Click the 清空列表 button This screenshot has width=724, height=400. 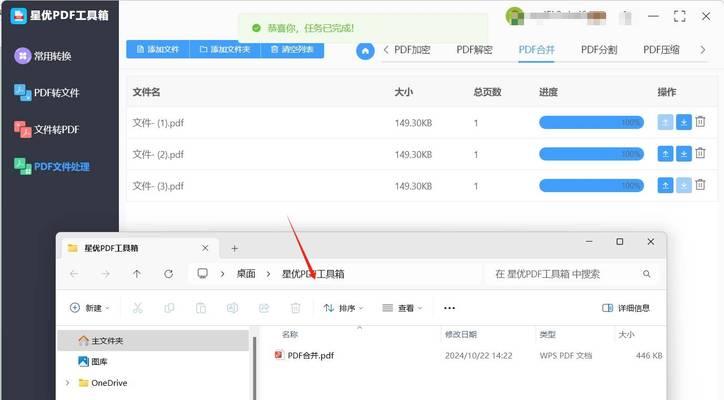[x=292, y=49]
